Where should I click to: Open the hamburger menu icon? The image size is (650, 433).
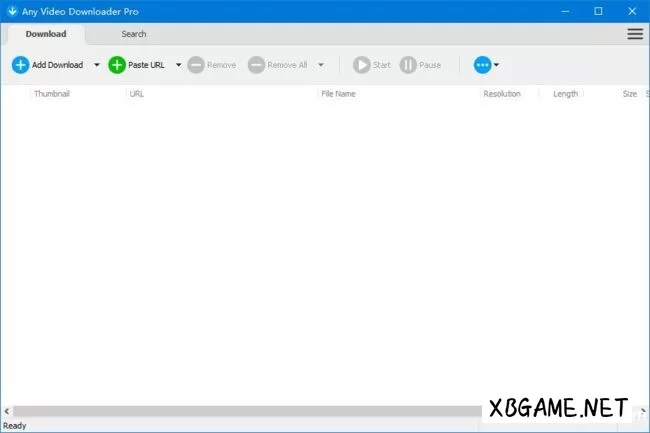click(x=635, y=34)
